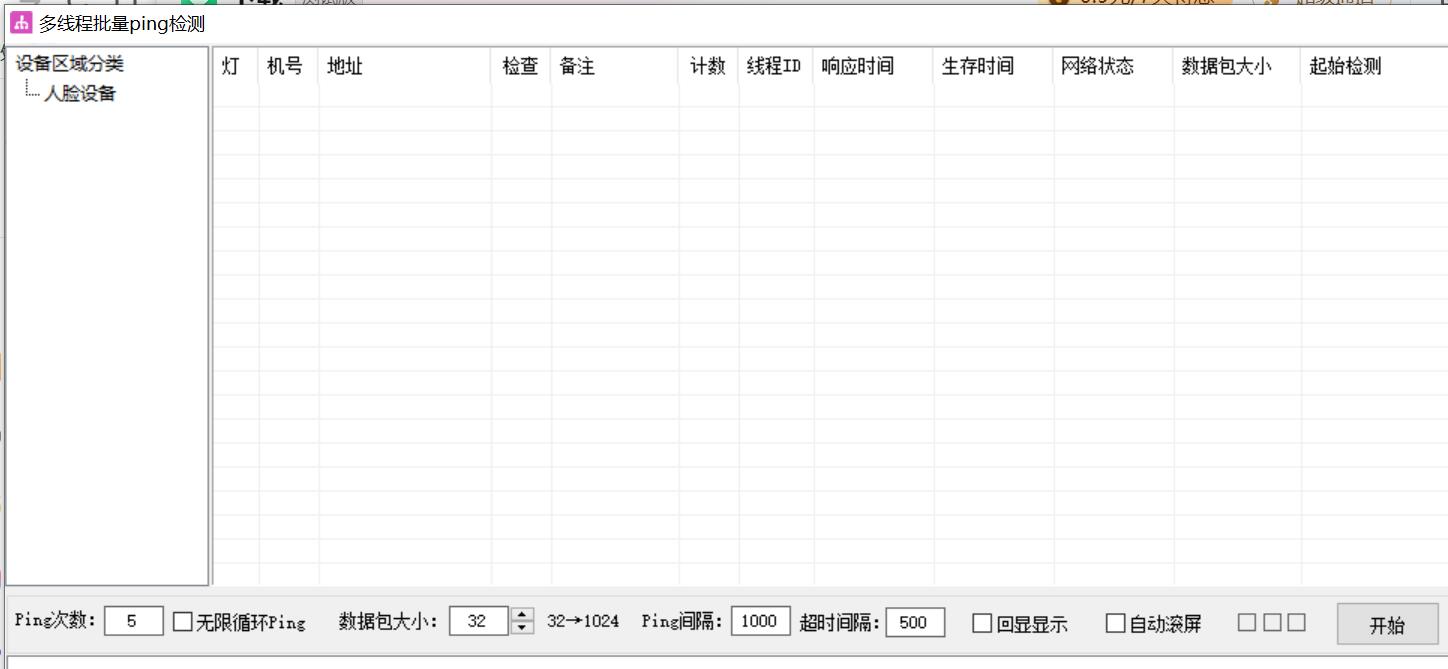Decrease packet size with the down arrow
The width and height of the screenshot is (1448, 669).
522,628
